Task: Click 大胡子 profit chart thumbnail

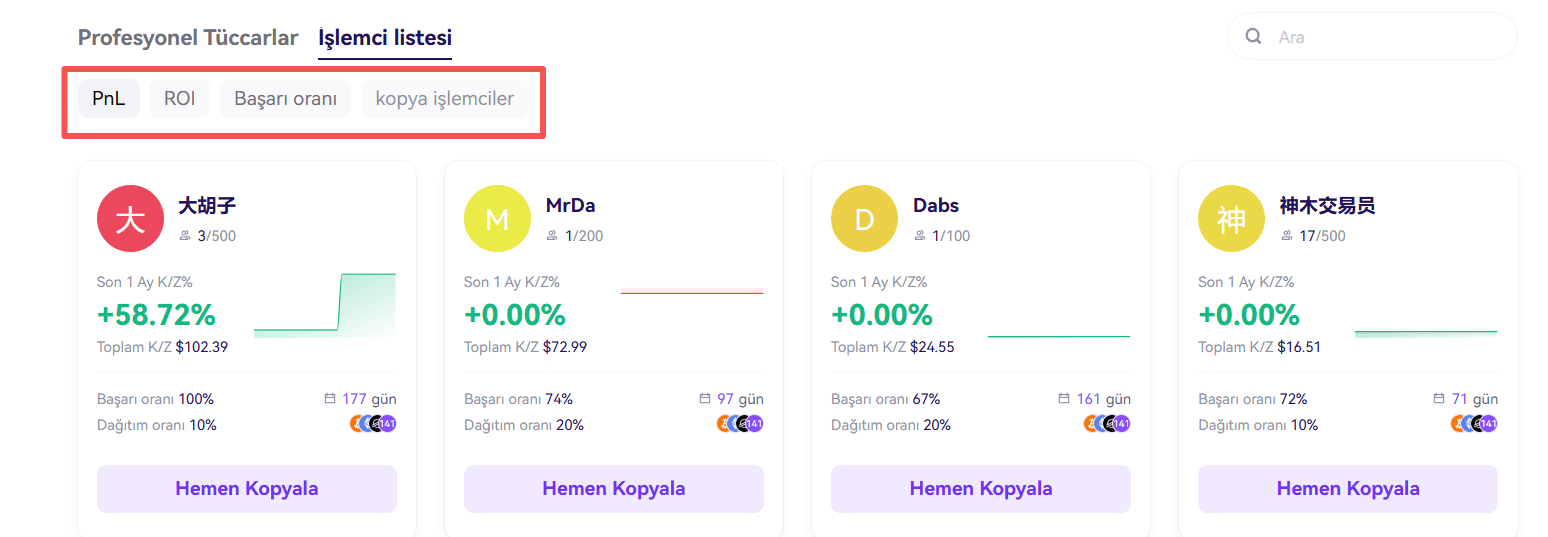Action: 325,305
